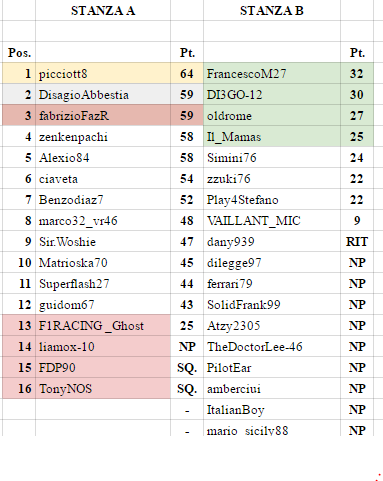Select the STANZA A header cell
Viewport: 383px width, 481px height.
103,10
